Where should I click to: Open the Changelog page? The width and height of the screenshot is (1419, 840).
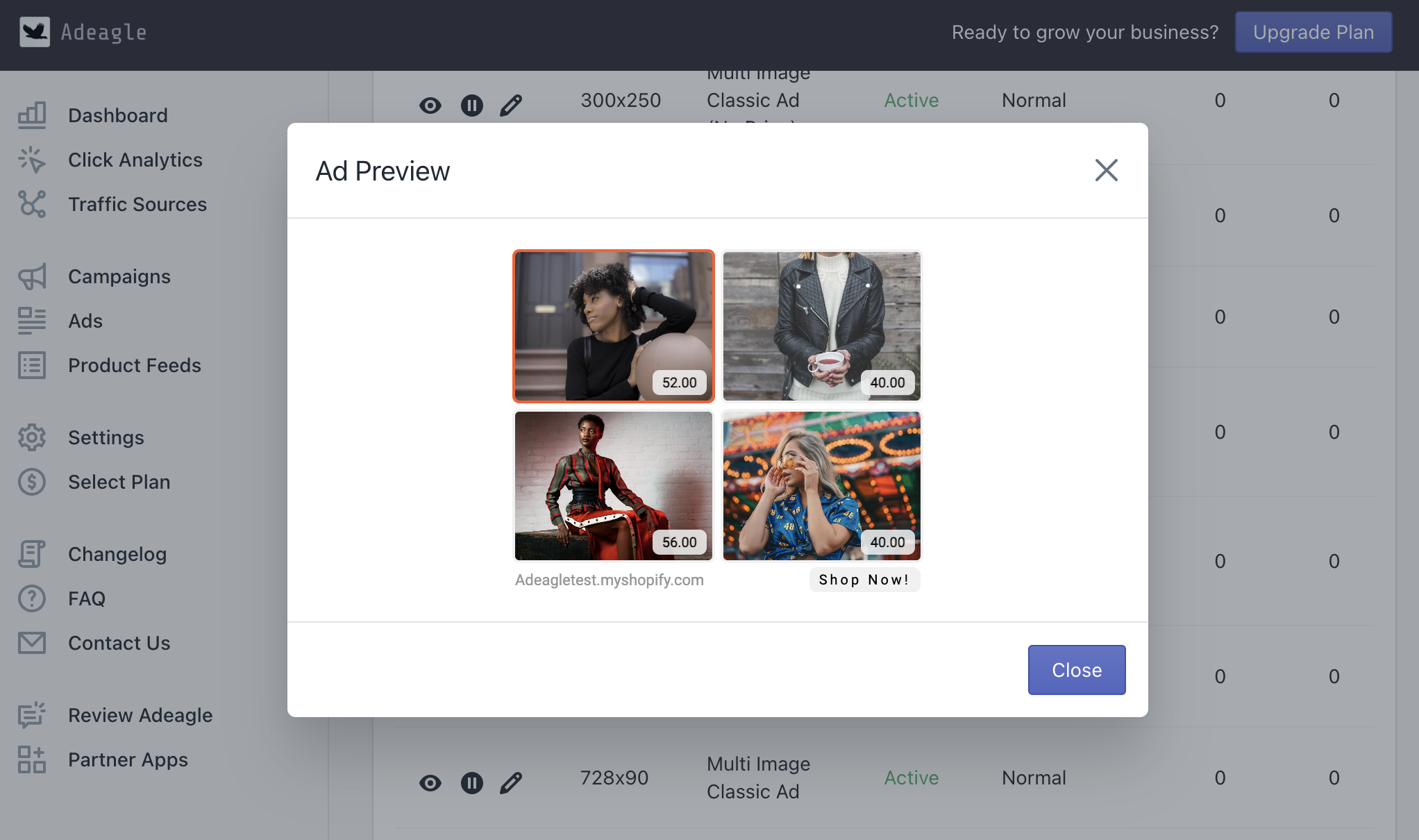117,554
